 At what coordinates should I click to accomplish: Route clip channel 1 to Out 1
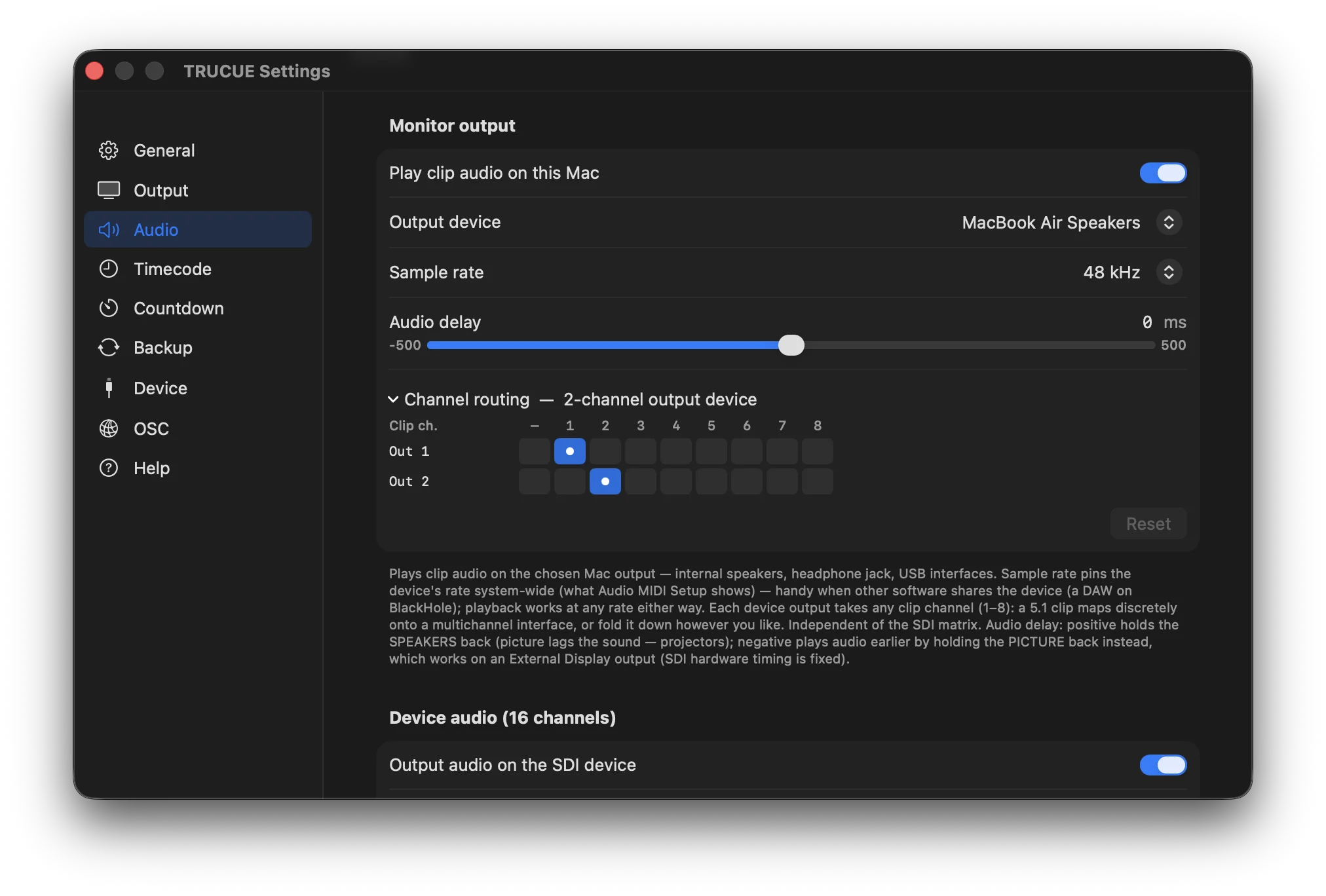click(570, 451)
